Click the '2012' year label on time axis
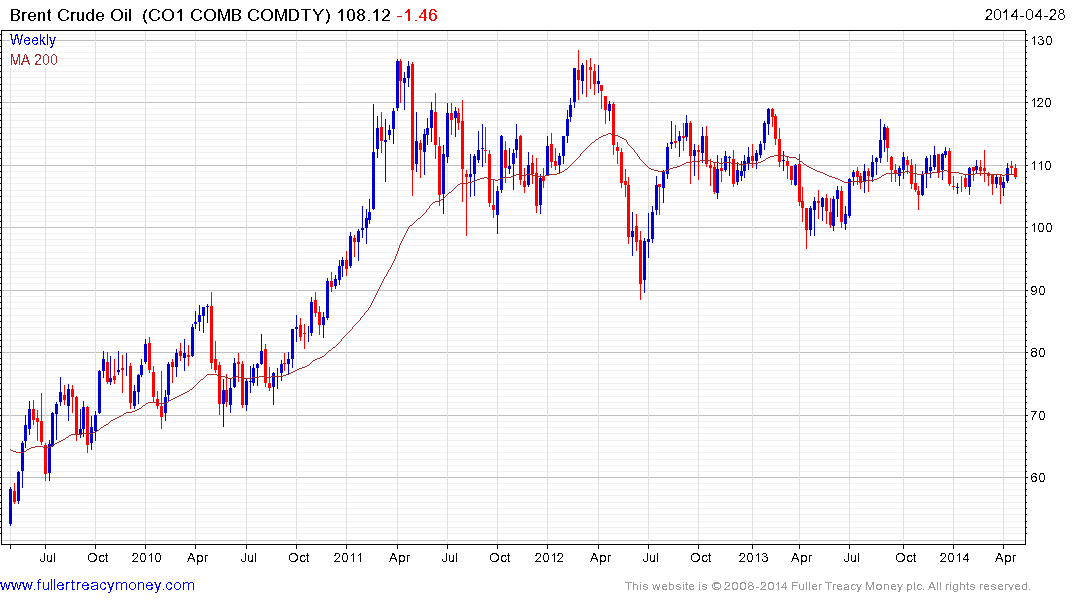This screenshot has height=600, width=1075. (548, 557)
